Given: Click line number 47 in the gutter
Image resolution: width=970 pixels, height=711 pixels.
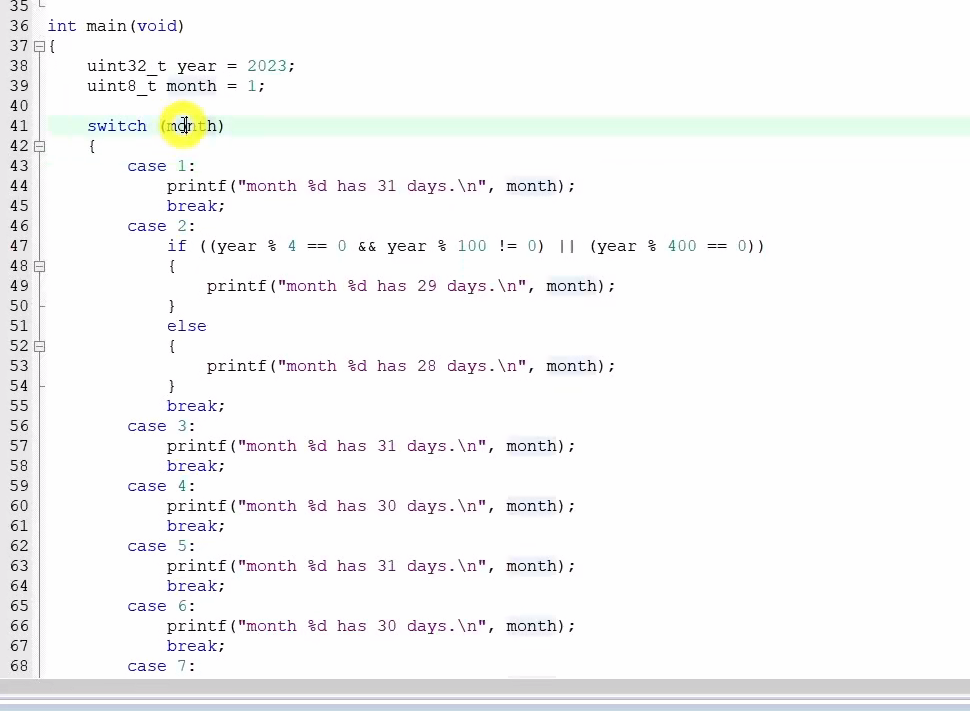Looking at the screenshot, I should point(19,246).
